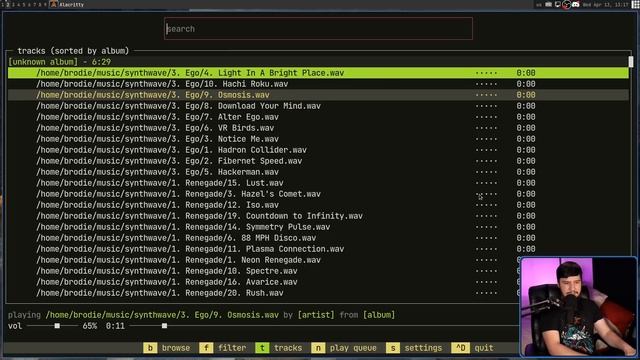Switch to the browse view
Screen dimensions: 640x360
pos(167,348)
